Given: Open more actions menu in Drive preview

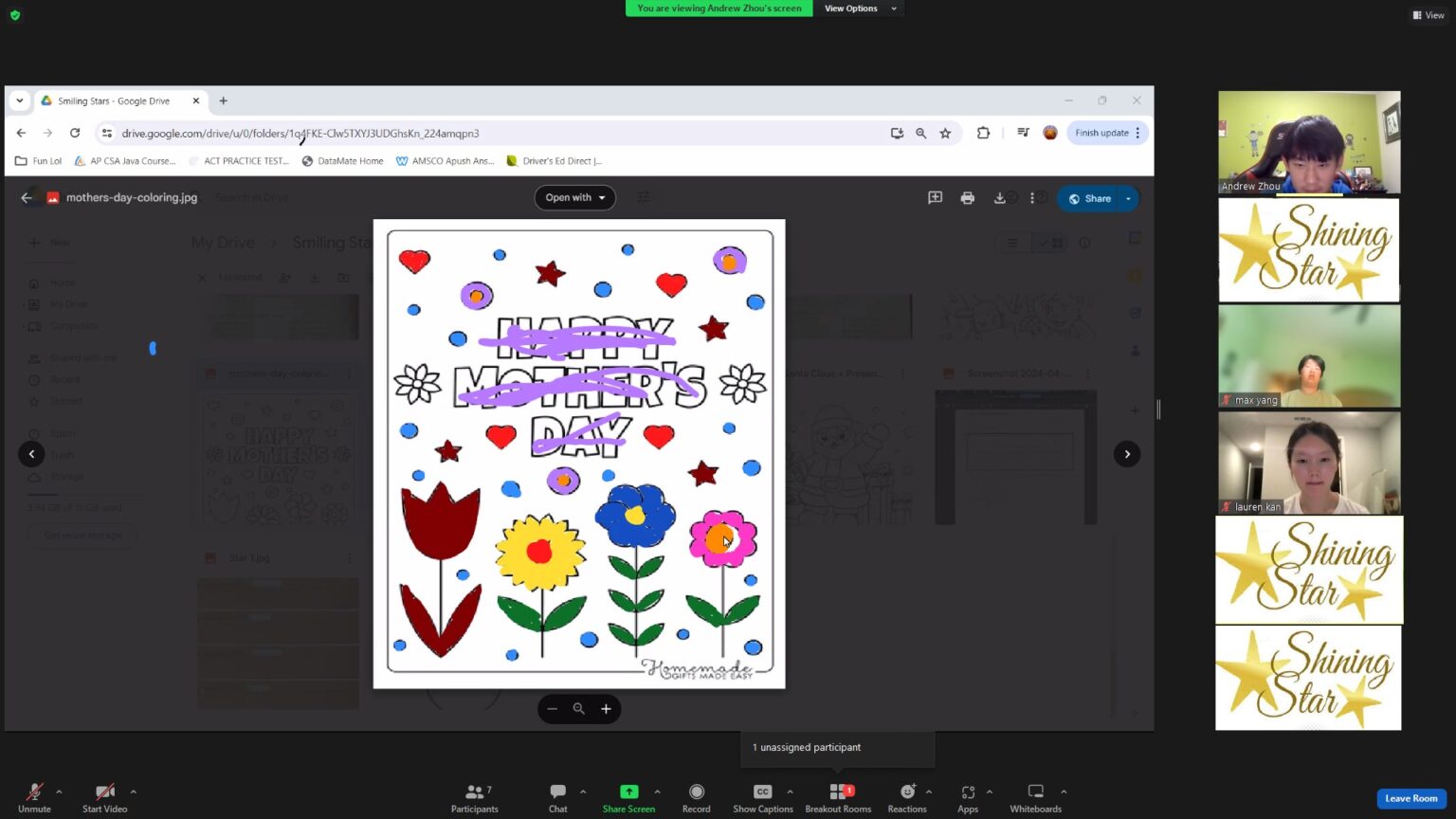Looking at the screenshot, I should [x=1031, y=198].
